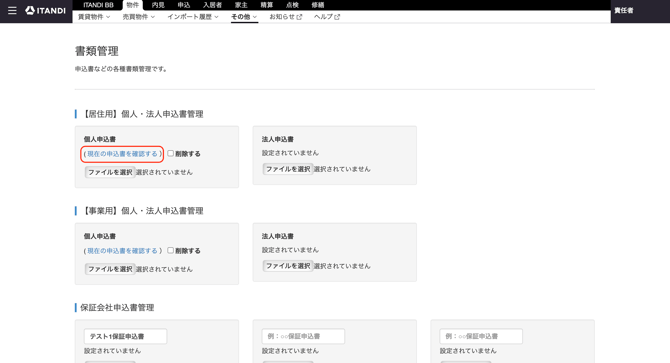Choose file for 居住用 法人申込書
The width and height of the screenshot is (670, 363).
(288, 169)
